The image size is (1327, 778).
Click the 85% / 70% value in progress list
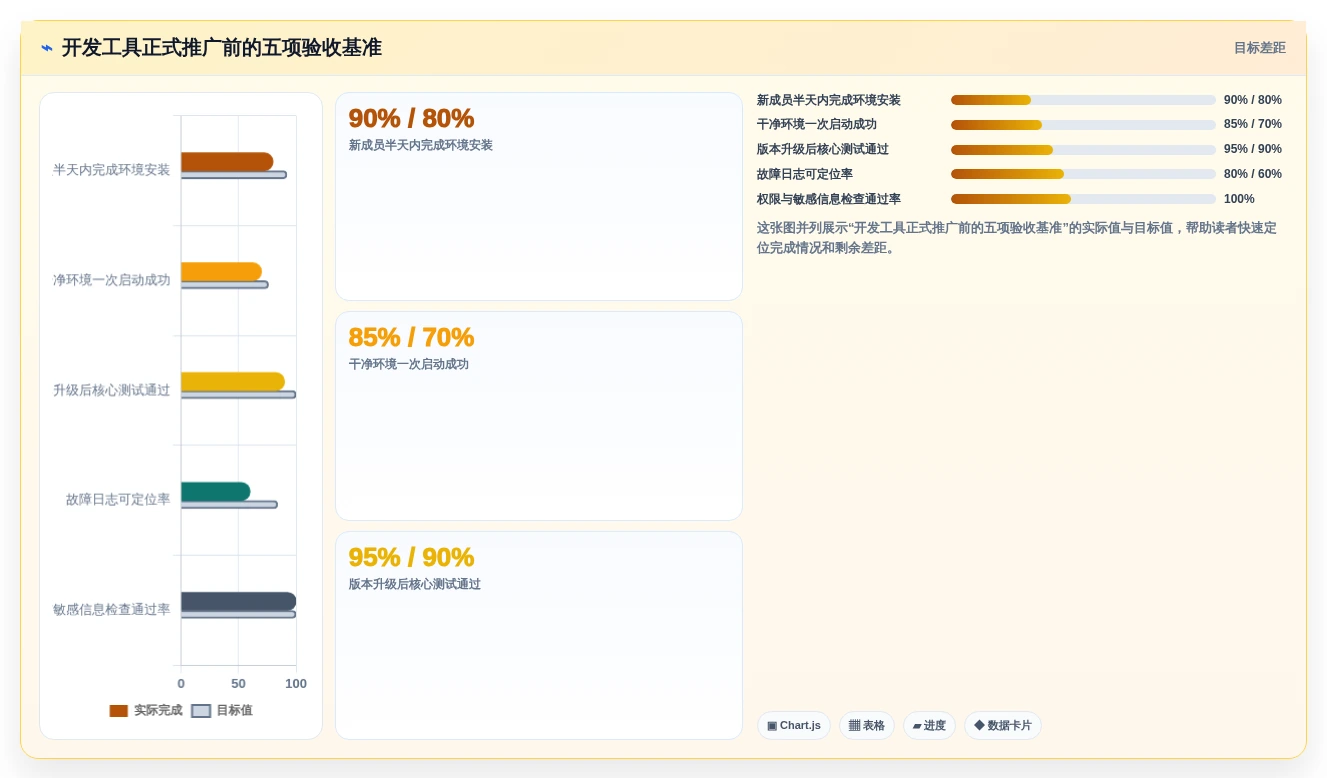[x=1253, y=125]
